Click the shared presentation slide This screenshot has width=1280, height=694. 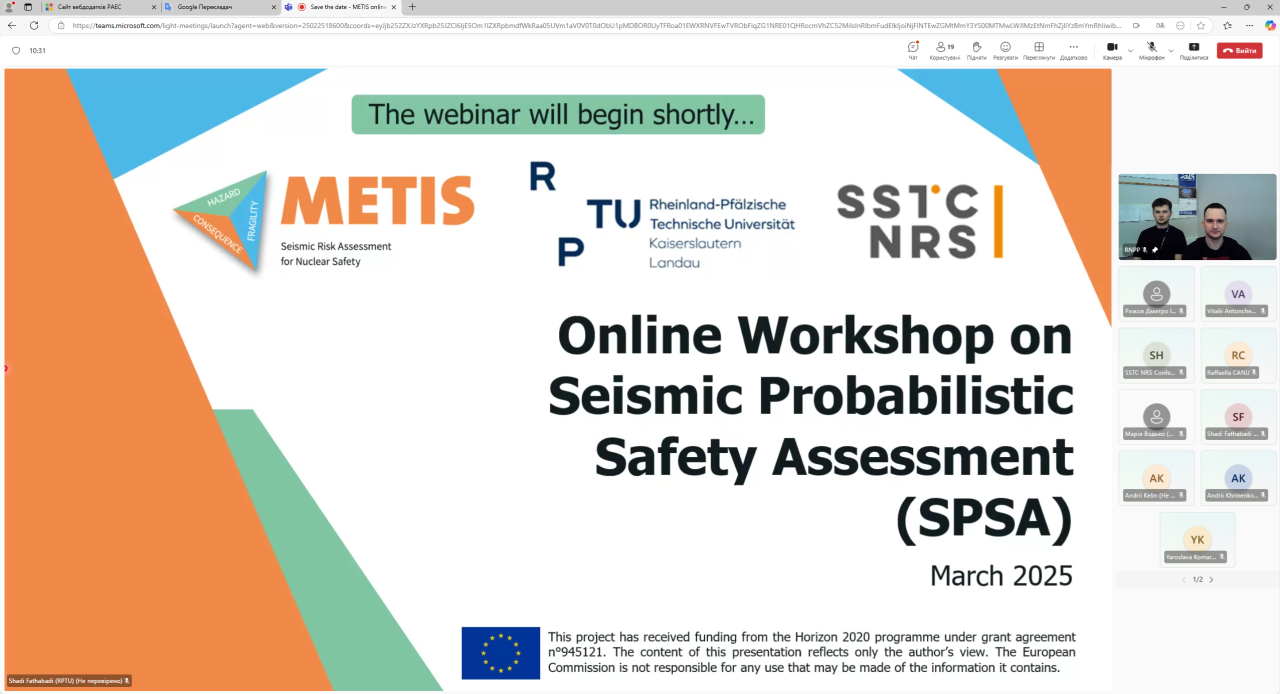pyautogui.click(x=558, y=379)
